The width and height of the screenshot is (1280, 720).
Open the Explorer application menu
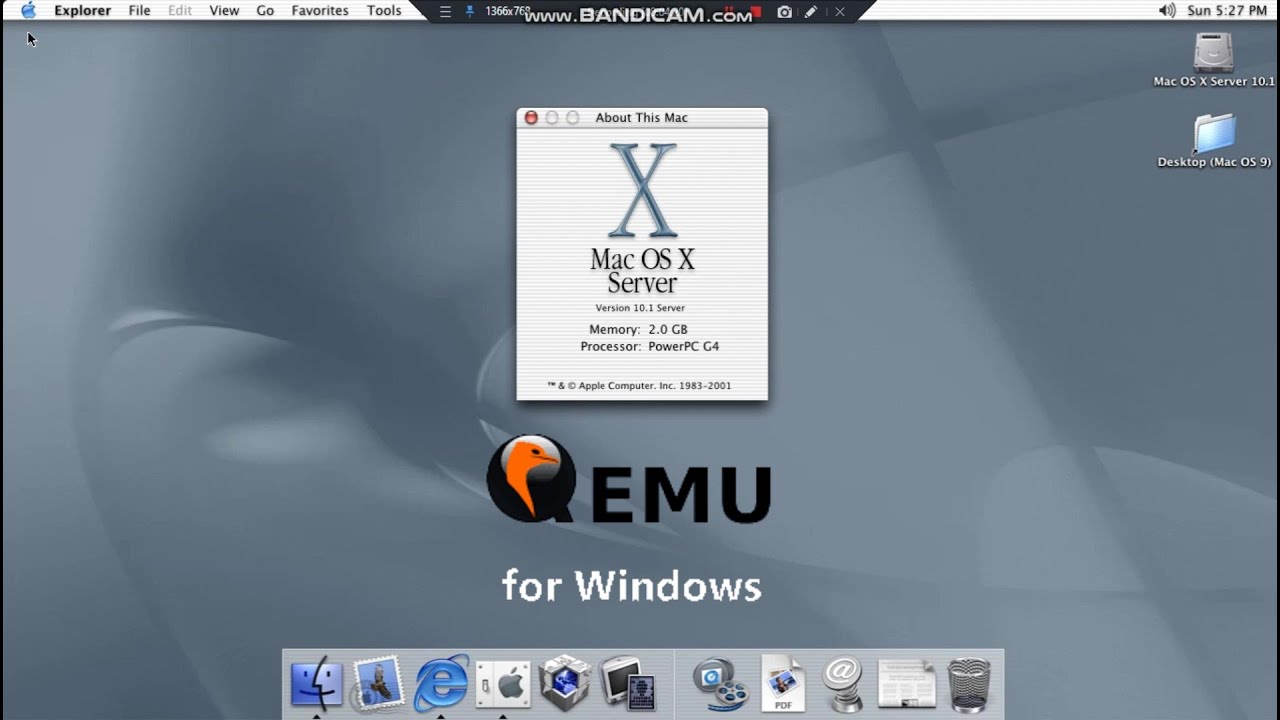point(82,10)
